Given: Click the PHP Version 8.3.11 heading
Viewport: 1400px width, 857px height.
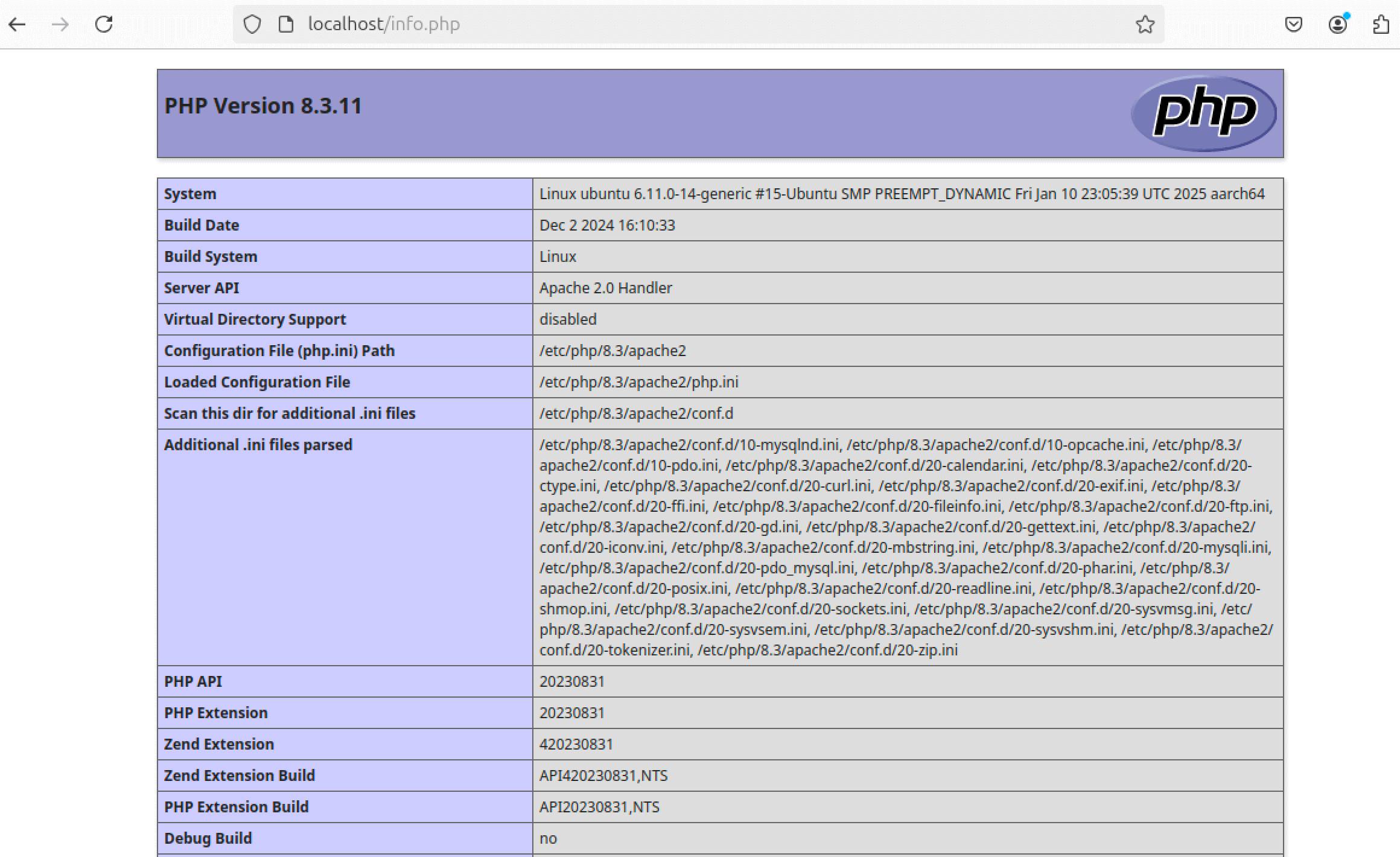Looking at the screenshot, I should click(x=263, y=106).
